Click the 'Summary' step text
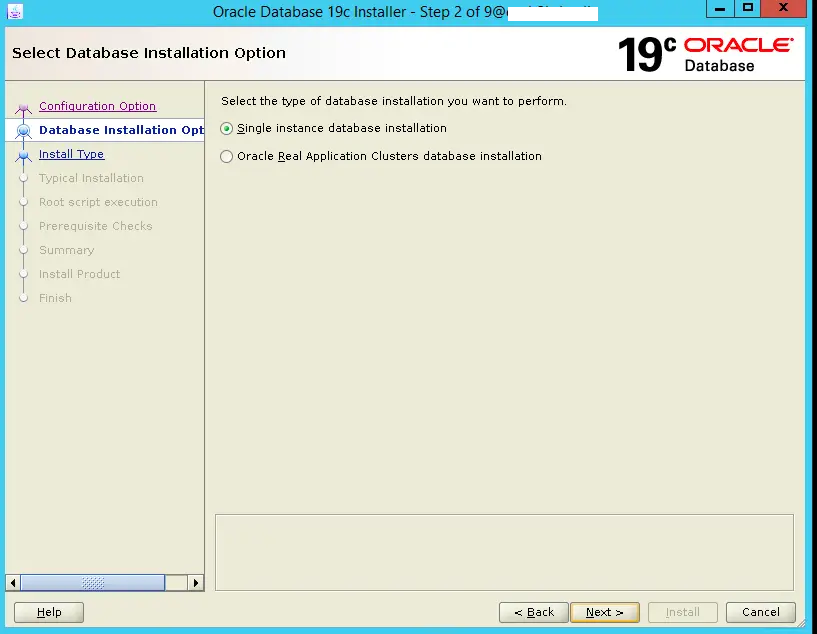This screenshot has width=817, height=634. (x=67, y=250)
